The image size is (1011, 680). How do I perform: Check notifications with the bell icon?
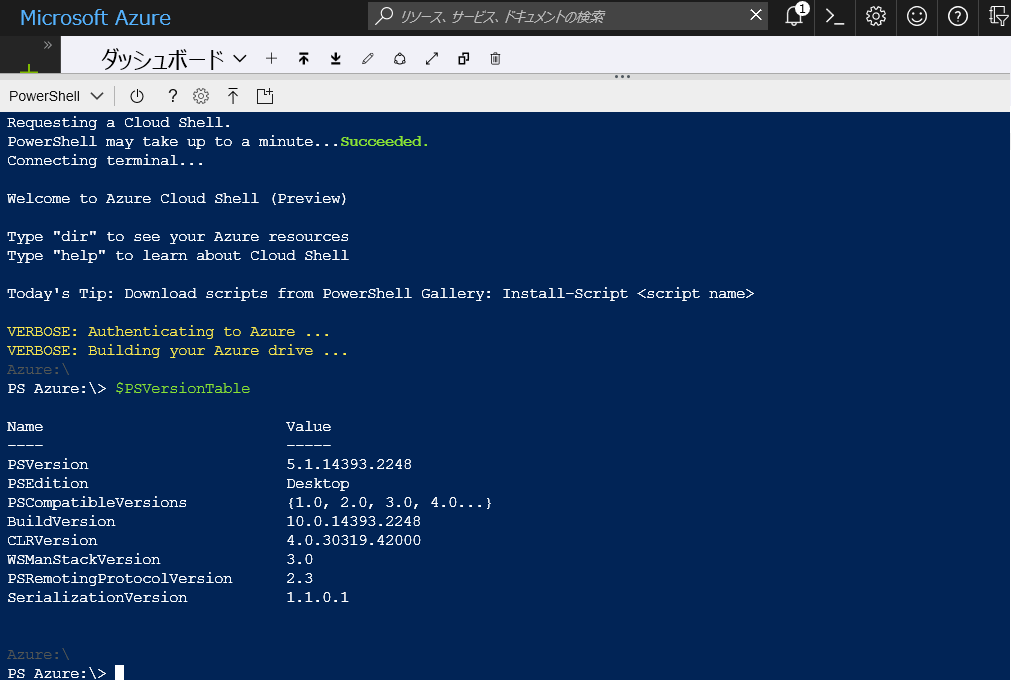793,17
